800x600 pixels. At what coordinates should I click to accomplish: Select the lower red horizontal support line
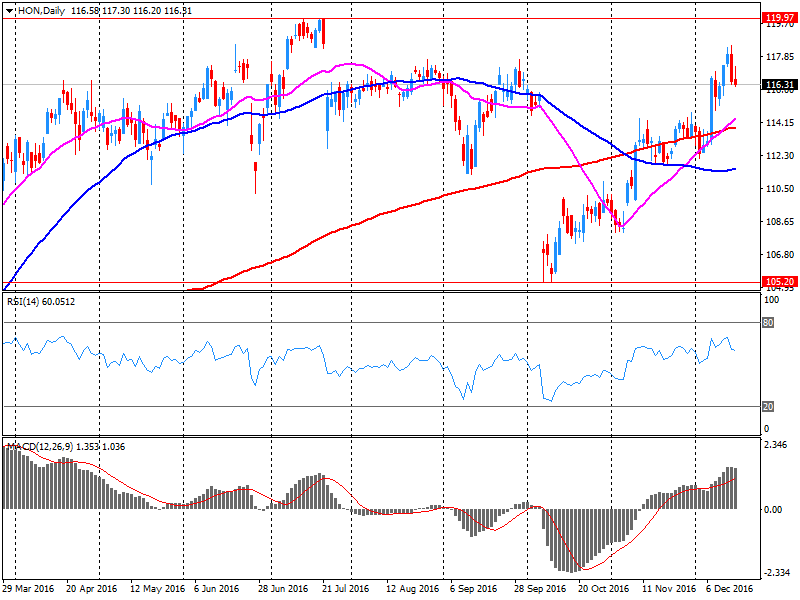point(400,283)
